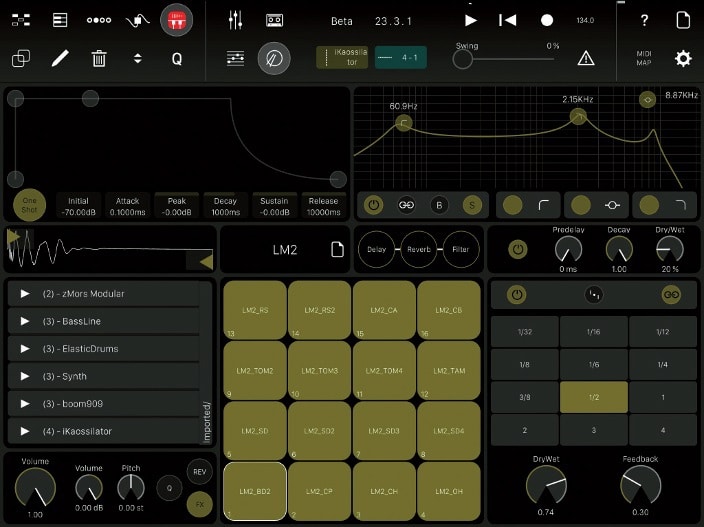Select the 1/16 delay time
The width and height of the screenshot is (704, 527).
click(x=594, y=332)
